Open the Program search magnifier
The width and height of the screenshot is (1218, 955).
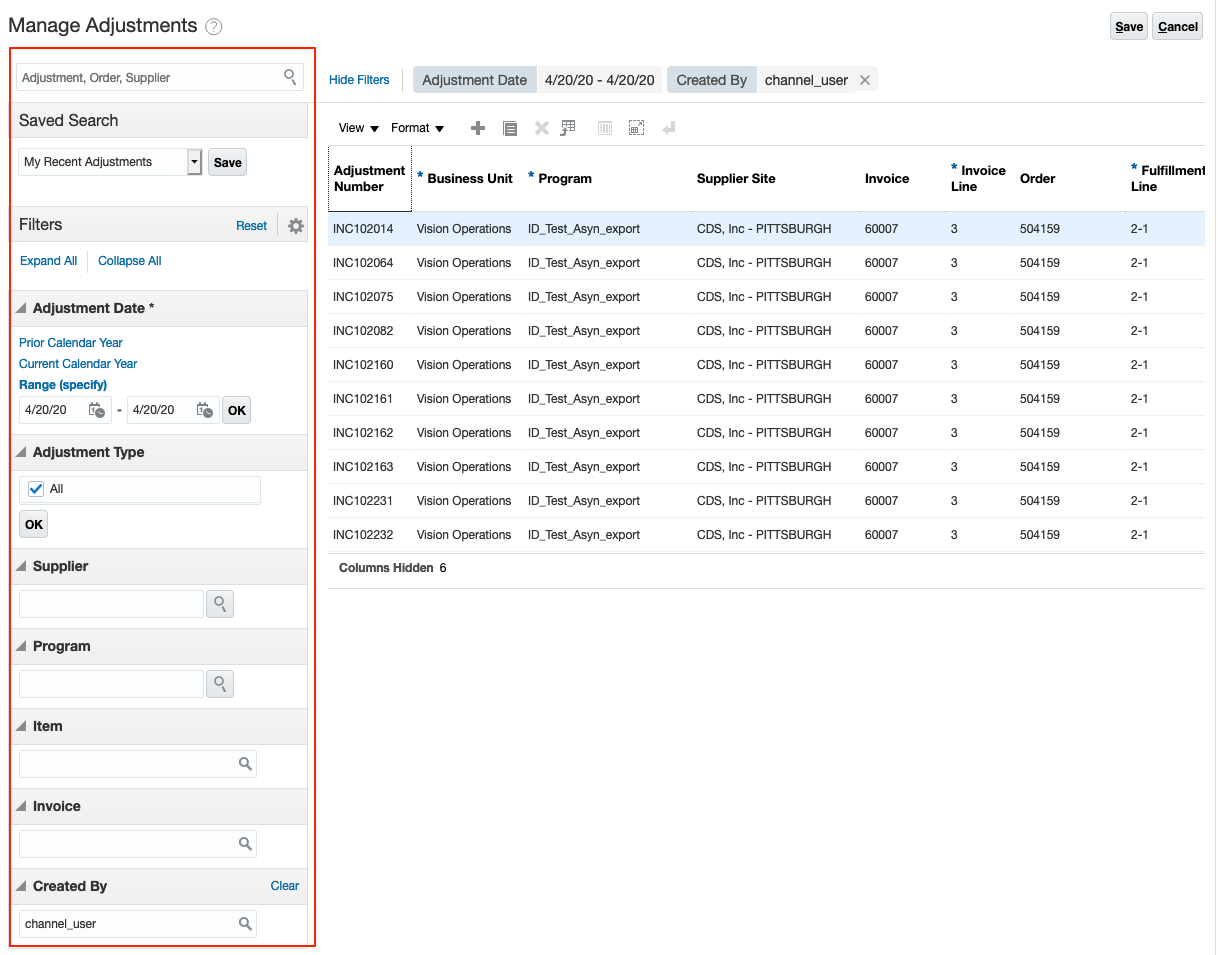[219, 684]
